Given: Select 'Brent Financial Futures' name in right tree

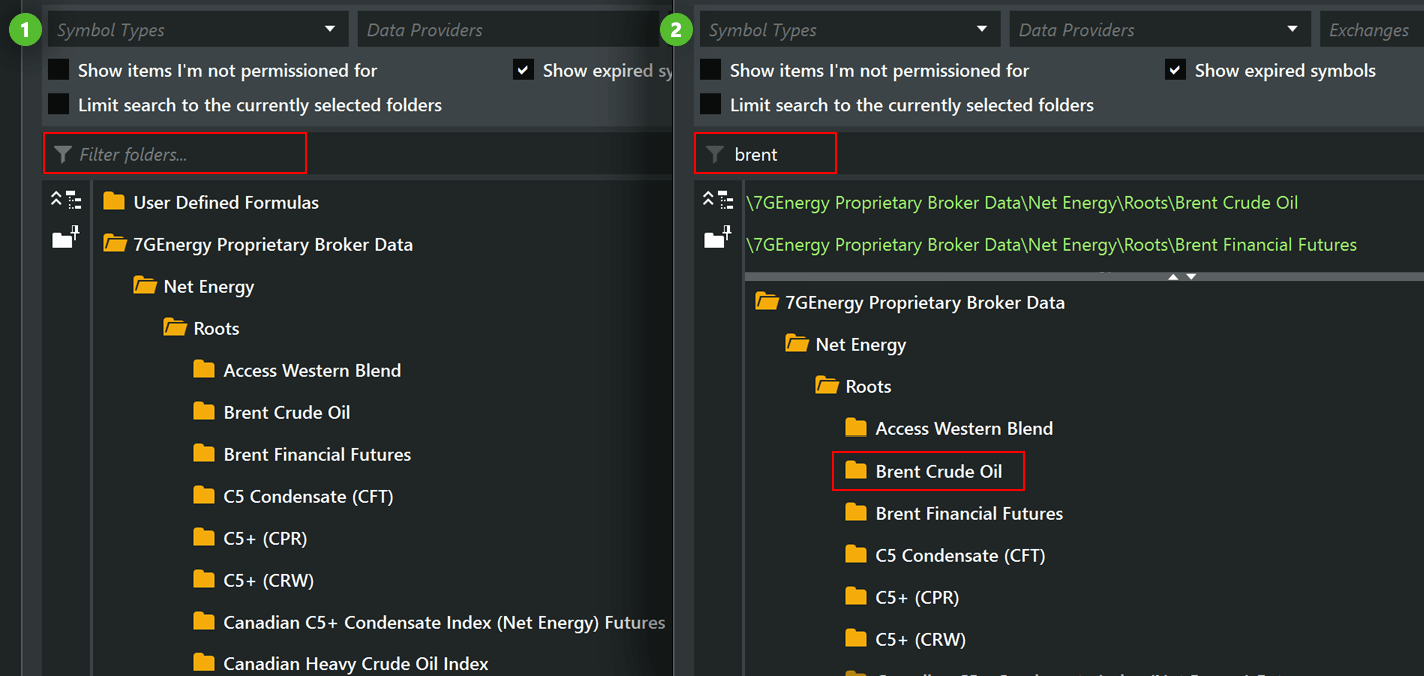Looking at the screenshot, I should coord(969,513).
